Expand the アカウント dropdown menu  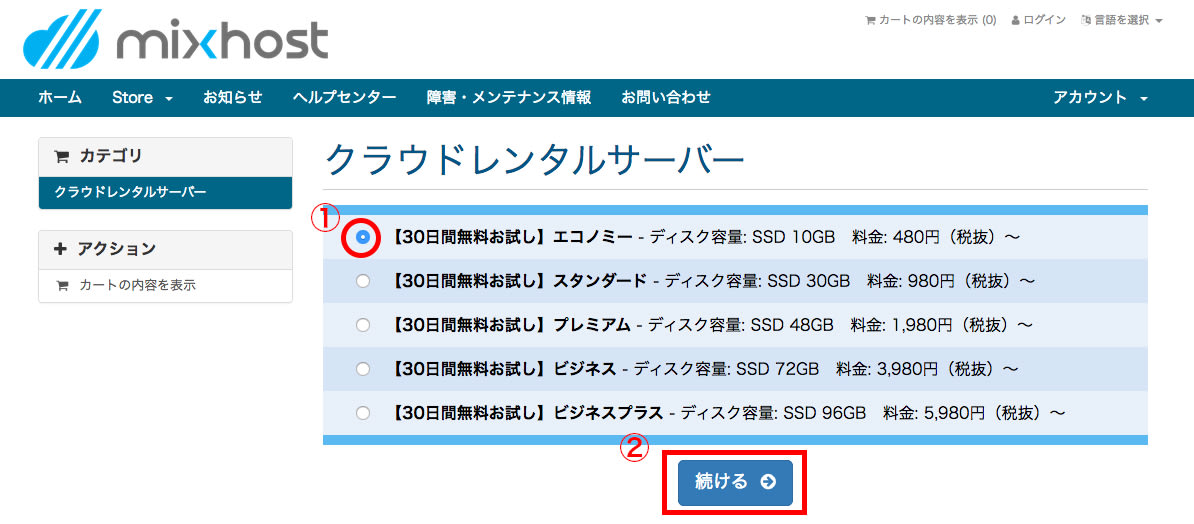(1100, 97)
